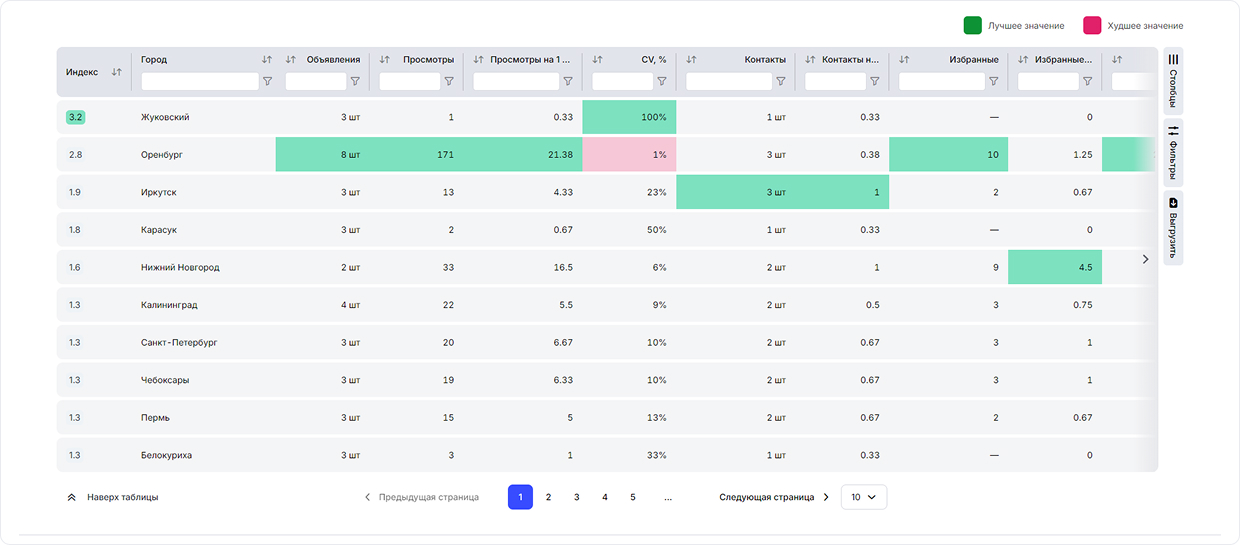
Task: Click Следующая страница link
Action: pos(774,497)
